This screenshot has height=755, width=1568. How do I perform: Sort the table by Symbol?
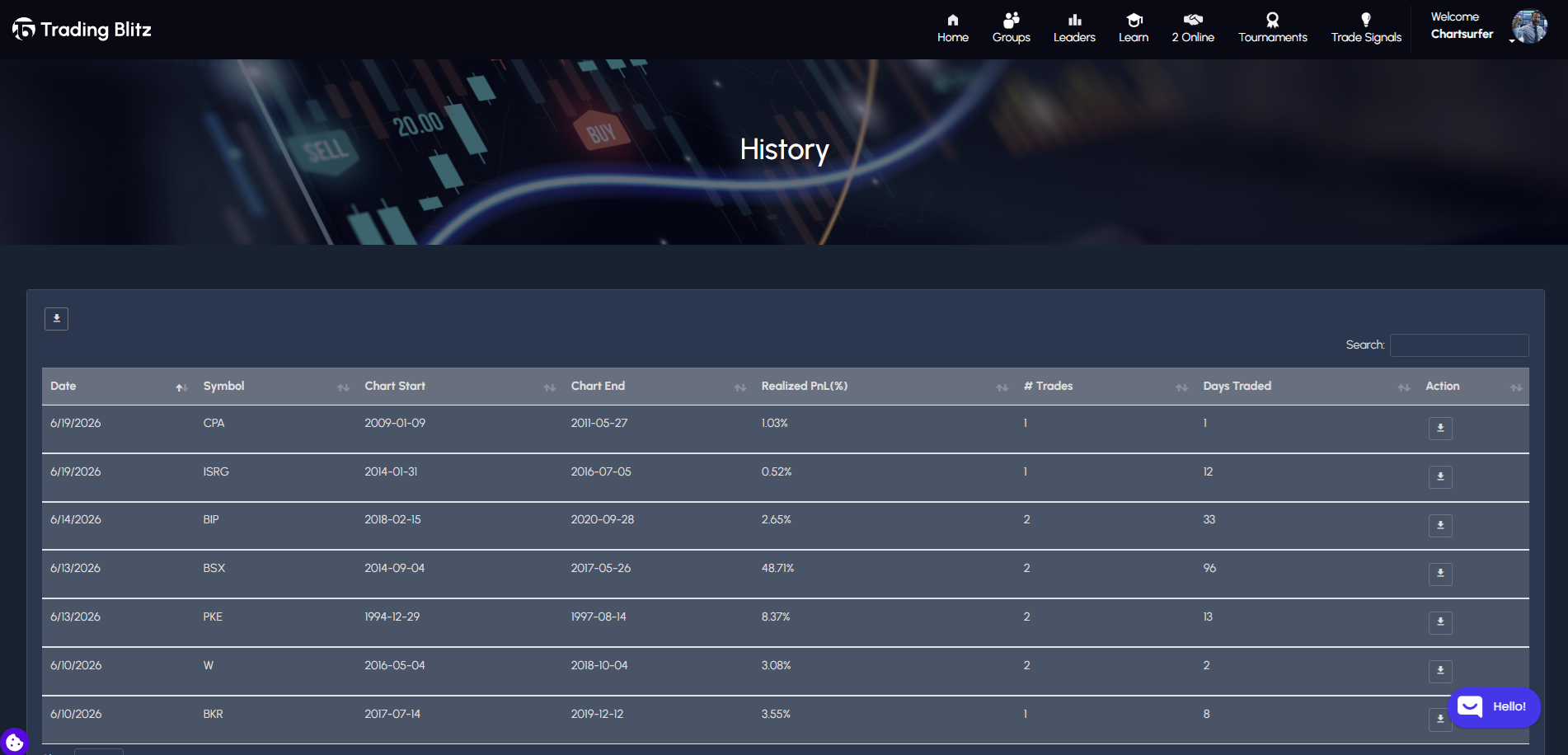coord(275,386)
